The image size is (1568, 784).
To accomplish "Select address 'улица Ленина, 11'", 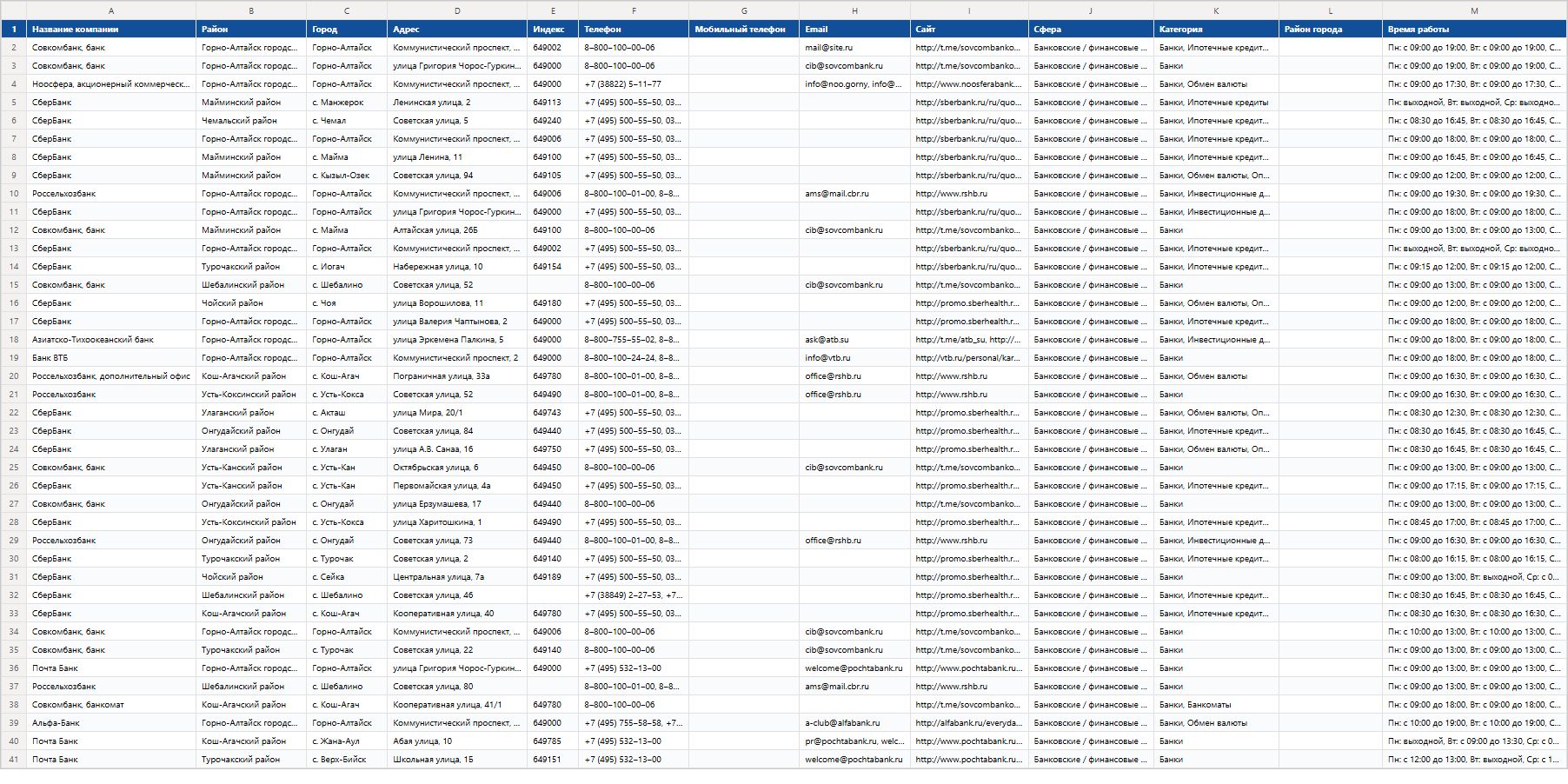I will 457,157.
